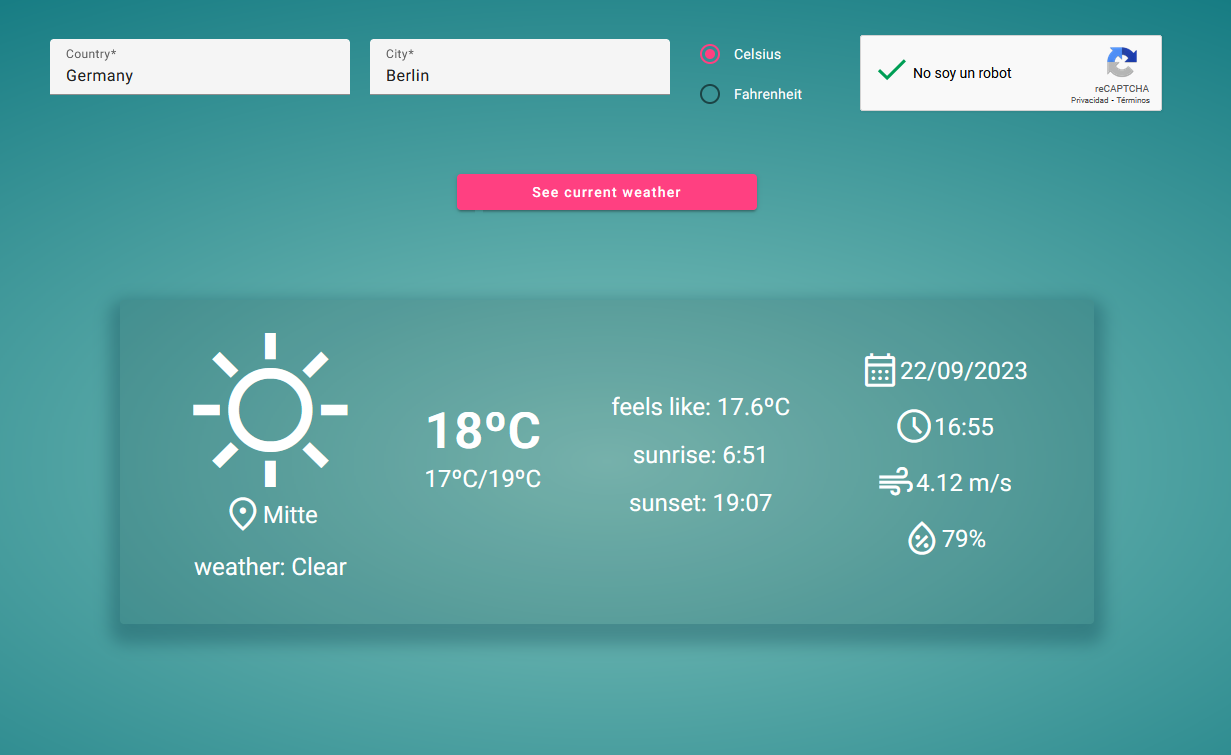Screen dimensions: 1231x755
Task: Select the Fahrenheit radio button
Action: click(710, 94)
